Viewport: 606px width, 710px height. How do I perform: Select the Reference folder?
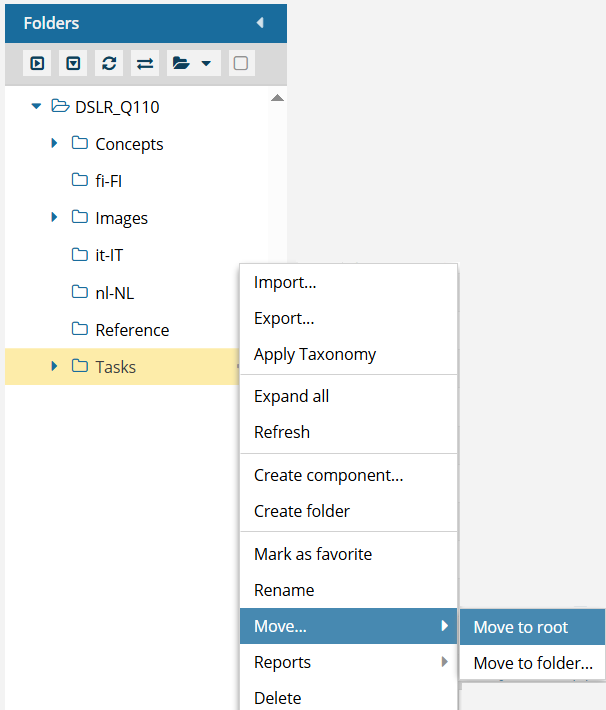coord(132,330)
